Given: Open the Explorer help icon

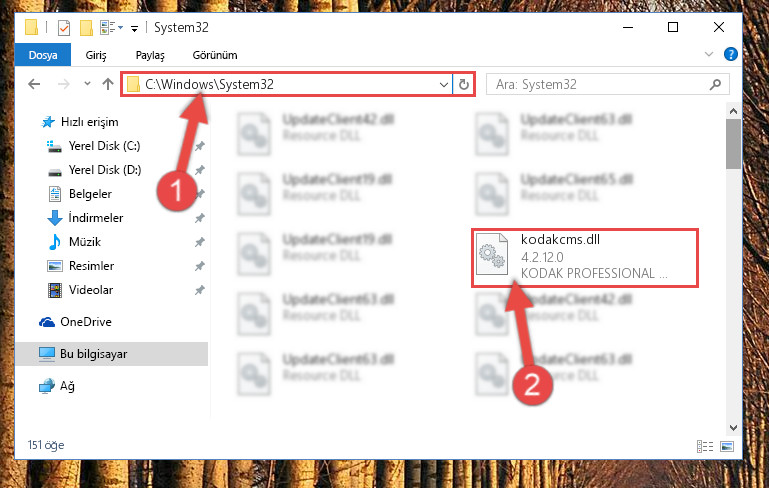Looking at the screenshot, I should (730, 54).
